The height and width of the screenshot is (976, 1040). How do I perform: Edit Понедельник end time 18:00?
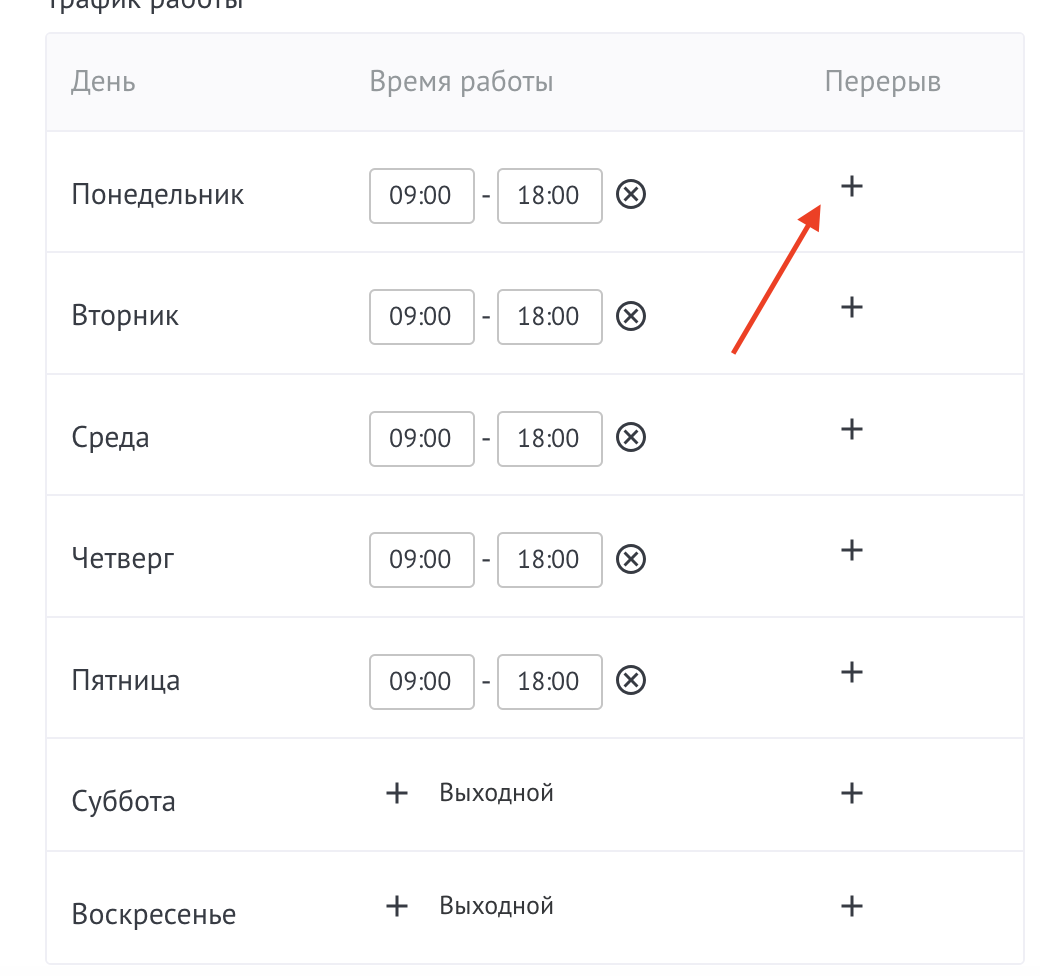tap(549, 195)
